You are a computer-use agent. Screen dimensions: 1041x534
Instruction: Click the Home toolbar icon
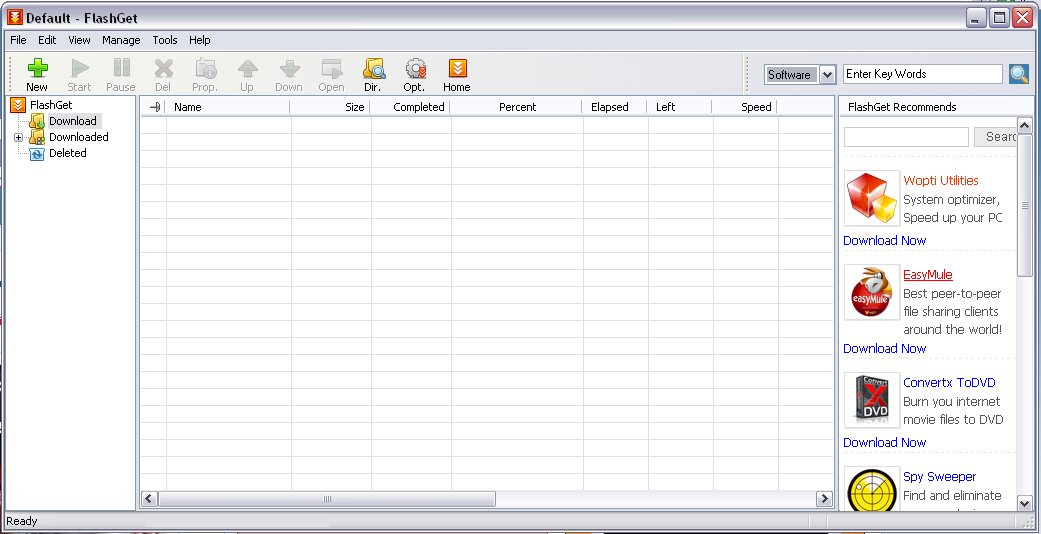coord(457,74)
